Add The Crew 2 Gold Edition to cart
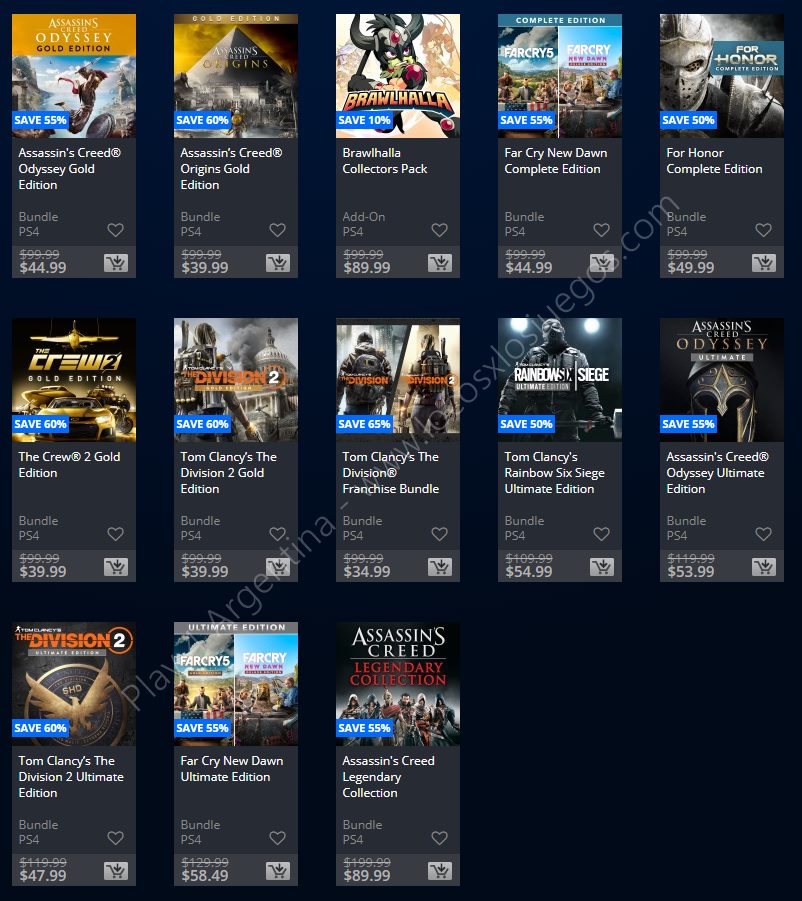Screen dimensions: 802x901 click(116, 567)
